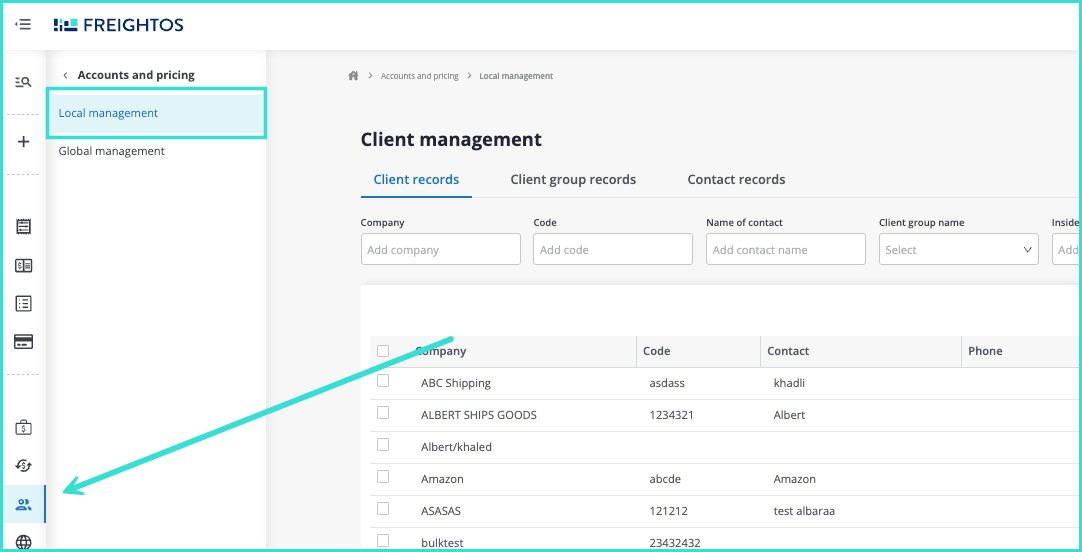
Task: Select the Amazon row checkbox
Action: click(383, 478)
